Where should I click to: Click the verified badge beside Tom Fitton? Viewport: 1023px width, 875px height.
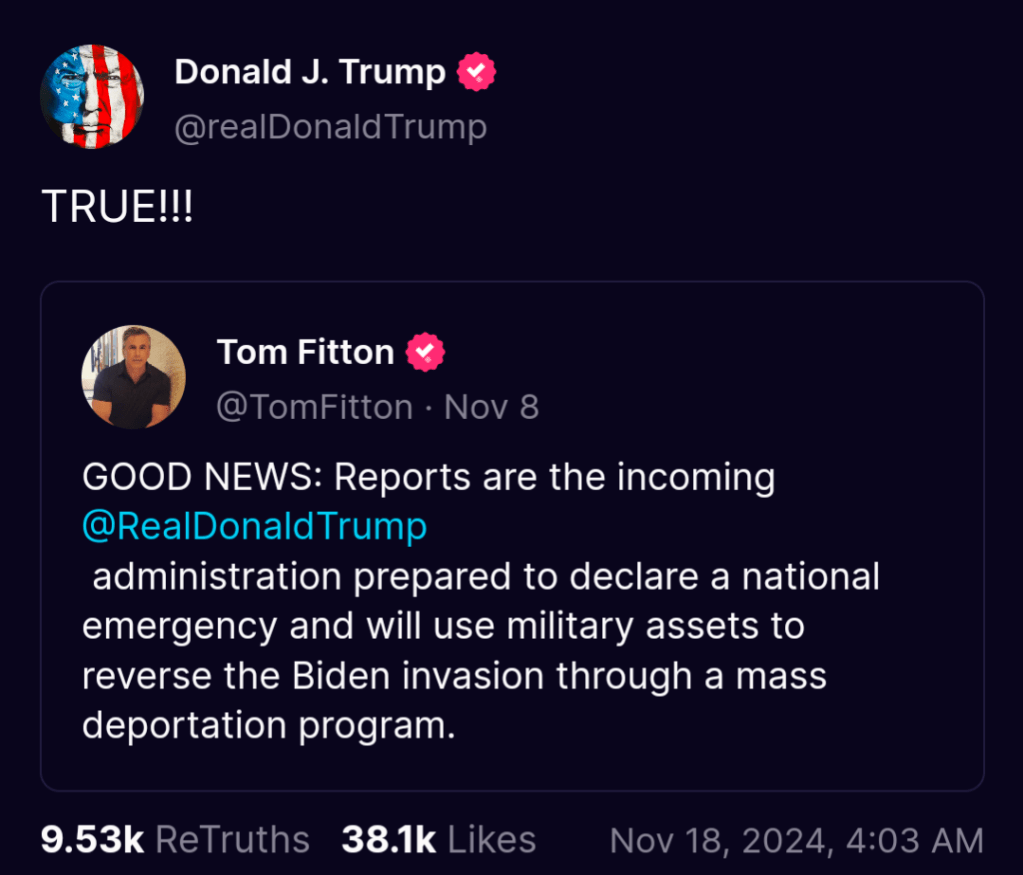425,352
